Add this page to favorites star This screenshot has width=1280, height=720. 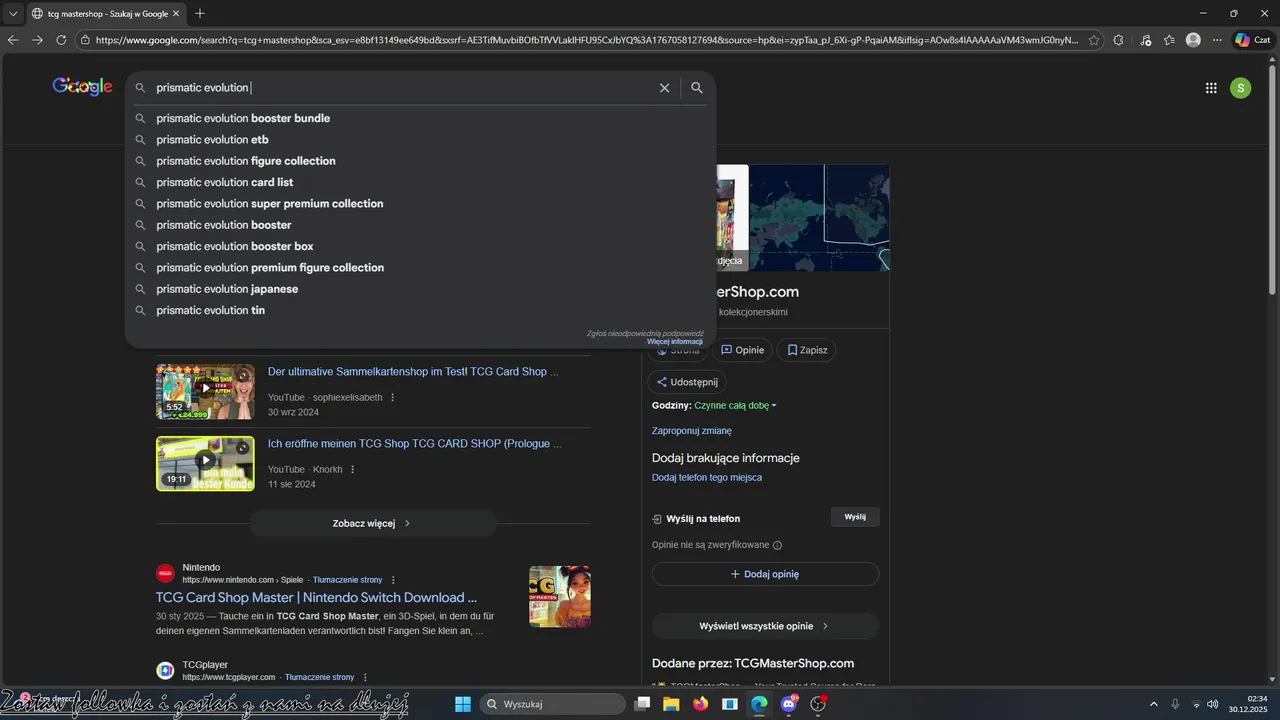pyautogui.click(x=1094, y=40)
